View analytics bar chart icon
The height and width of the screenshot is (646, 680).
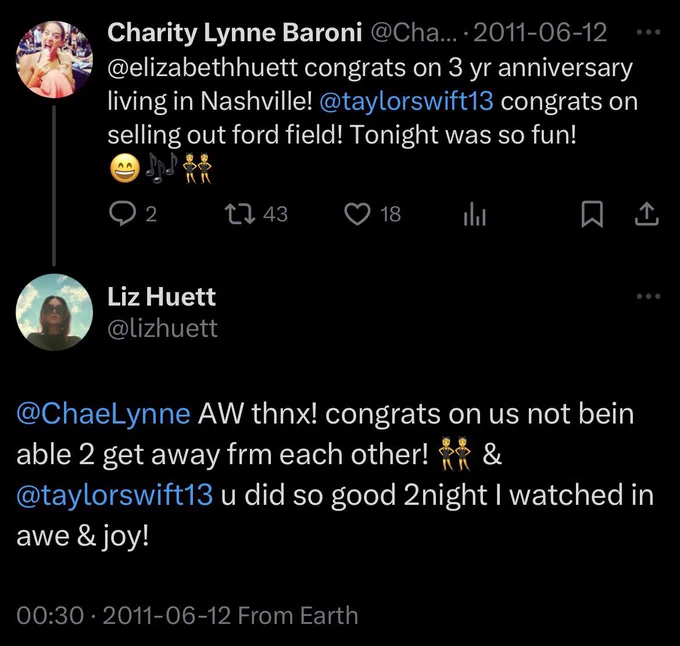(x=474, y=214)
